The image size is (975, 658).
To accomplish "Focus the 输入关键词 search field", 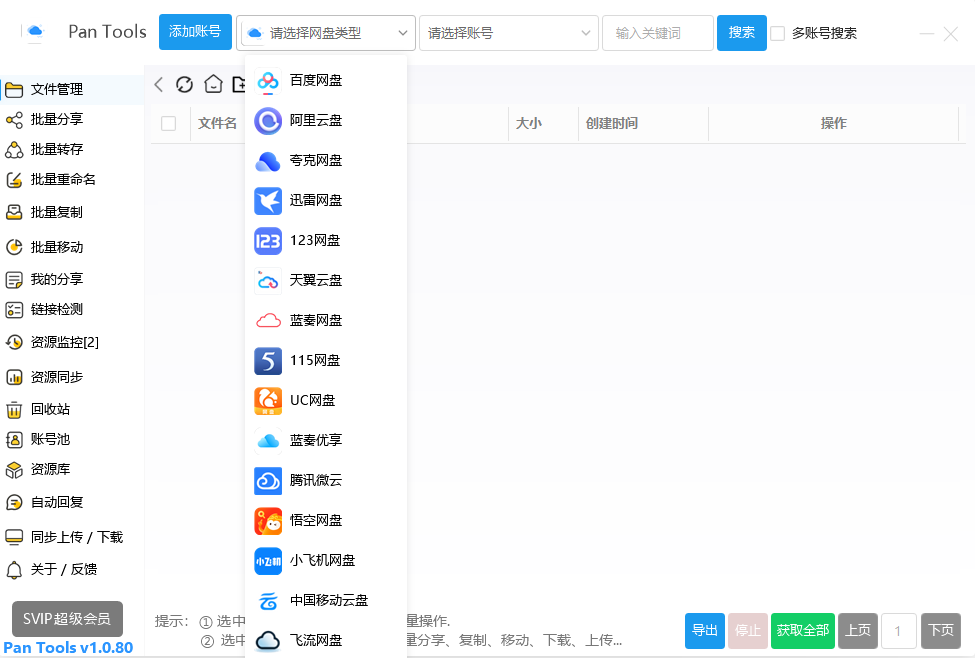I will 657,33.
